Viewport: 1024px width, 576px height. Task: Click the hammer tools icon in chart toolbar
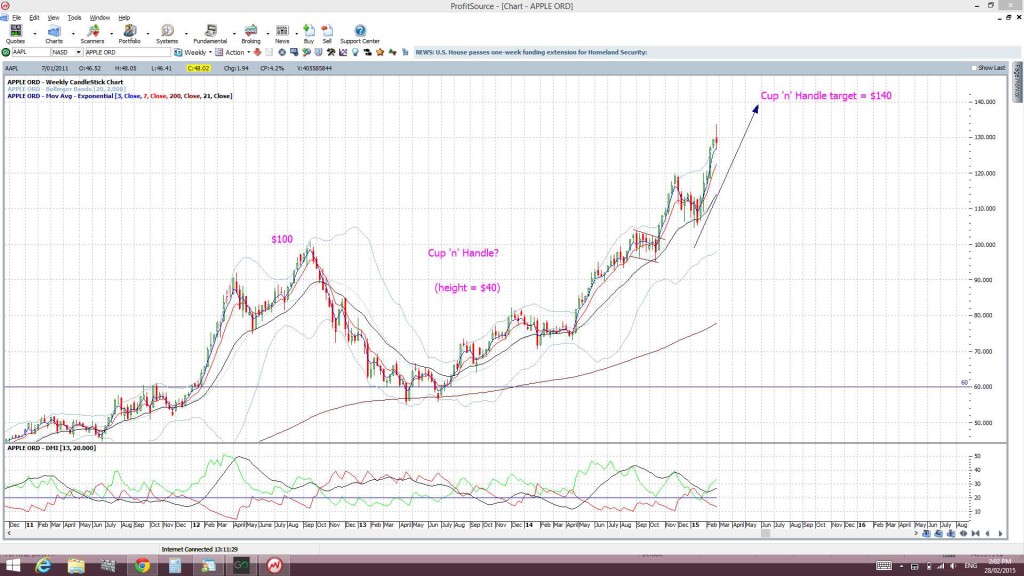(x=331, y=52)
